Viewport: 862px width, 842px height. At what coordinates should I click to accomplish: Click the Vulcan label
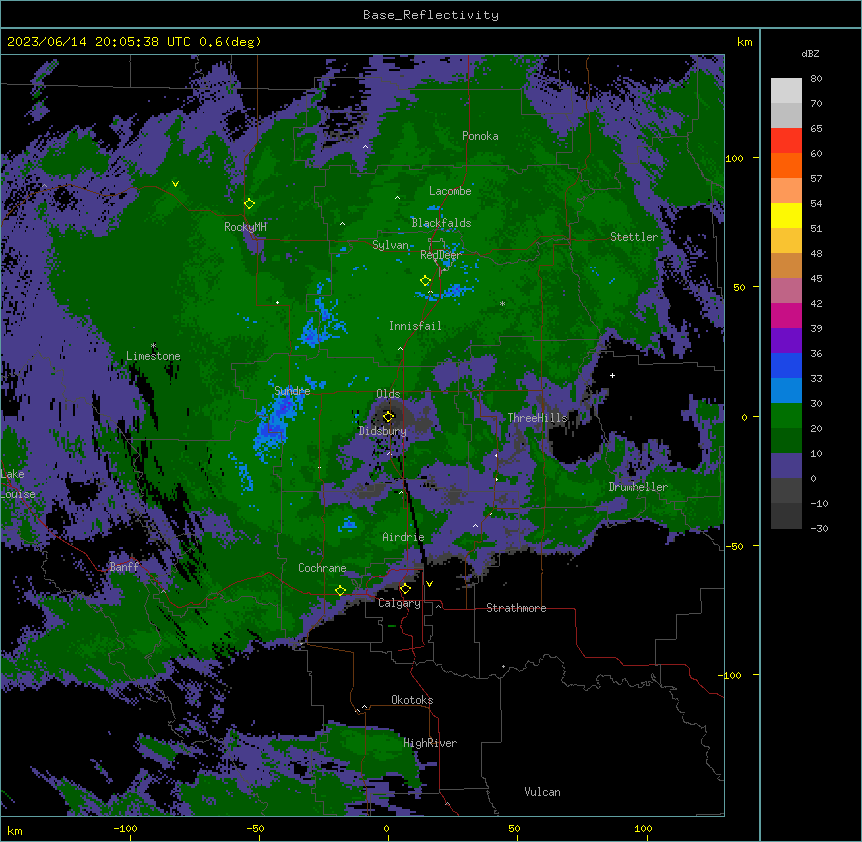(543, 792)
